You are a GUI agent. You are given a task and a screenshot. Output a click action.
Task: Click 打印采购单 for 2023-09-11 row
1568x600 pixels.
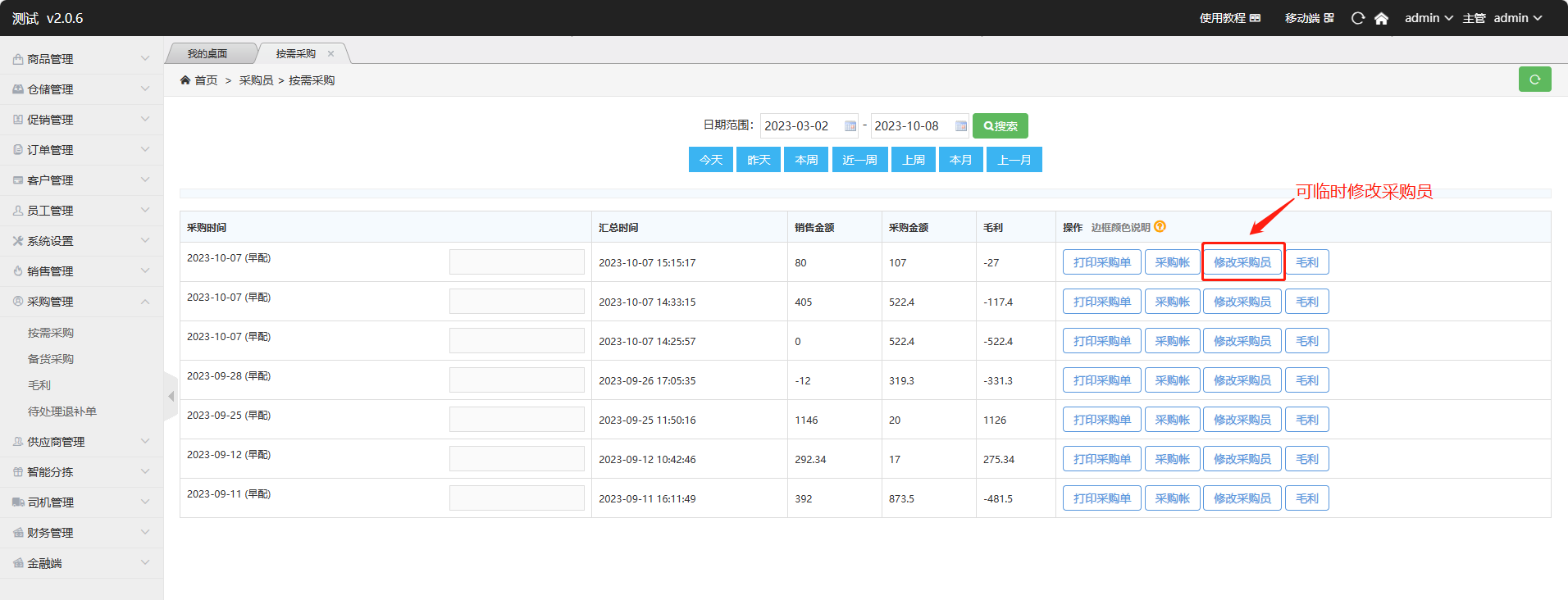1101,498
